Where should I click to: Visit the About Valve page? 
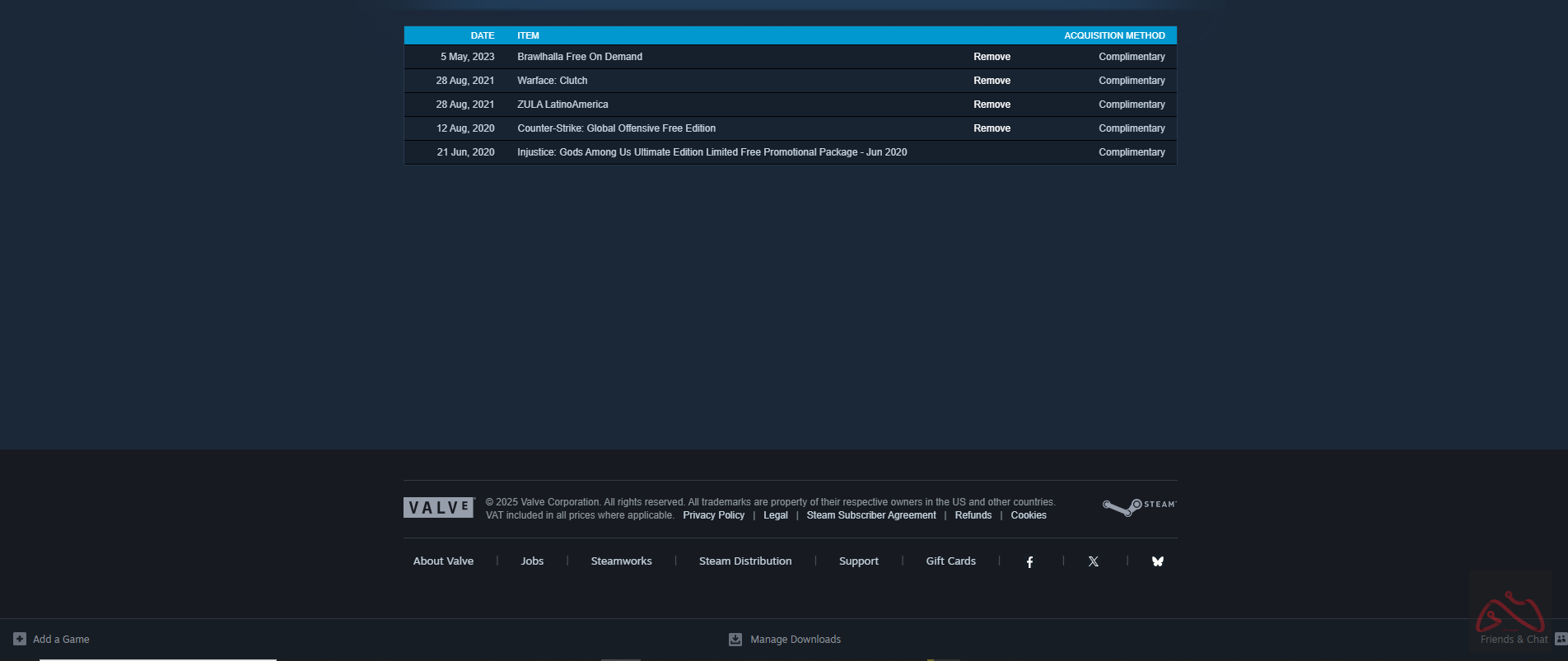pos(443,561)
